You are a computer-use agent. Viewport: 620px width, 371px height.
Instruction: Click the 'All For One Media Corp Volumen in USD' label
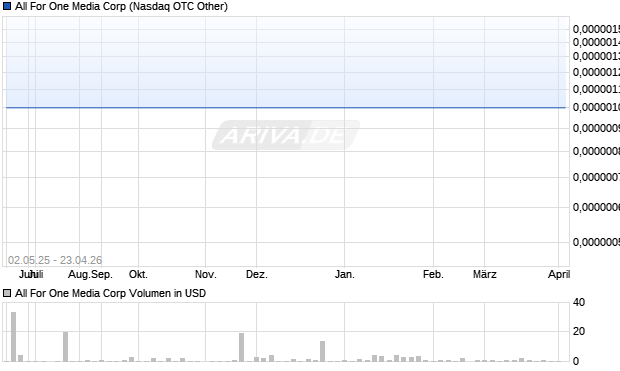pos(110,293)
